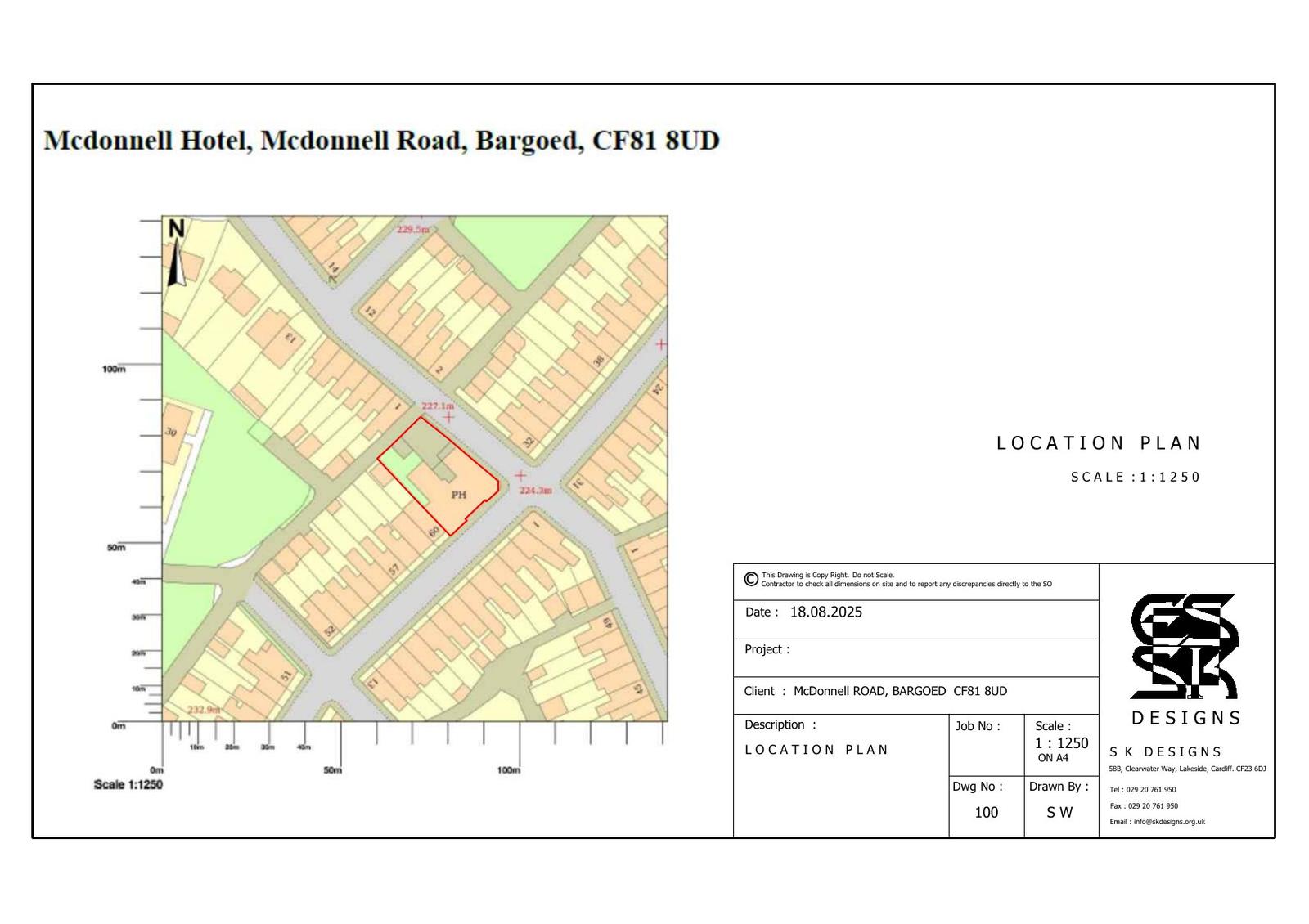1309x924 pixels.
Task: Click the north arrow symbol on the map
Action: point(176,254)
